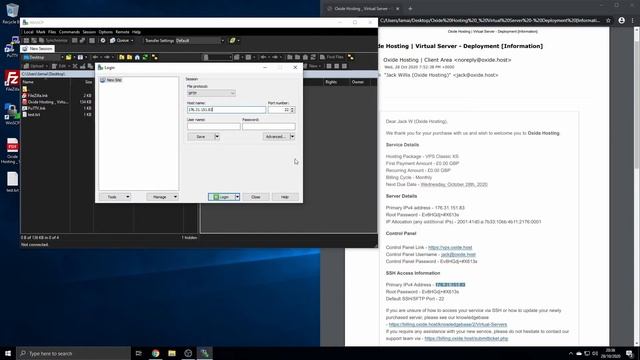Image resolution: width=640 pixels, height=360 pixels.
Task: Open the Session menu in WinSCP
Action: [89, 32]
